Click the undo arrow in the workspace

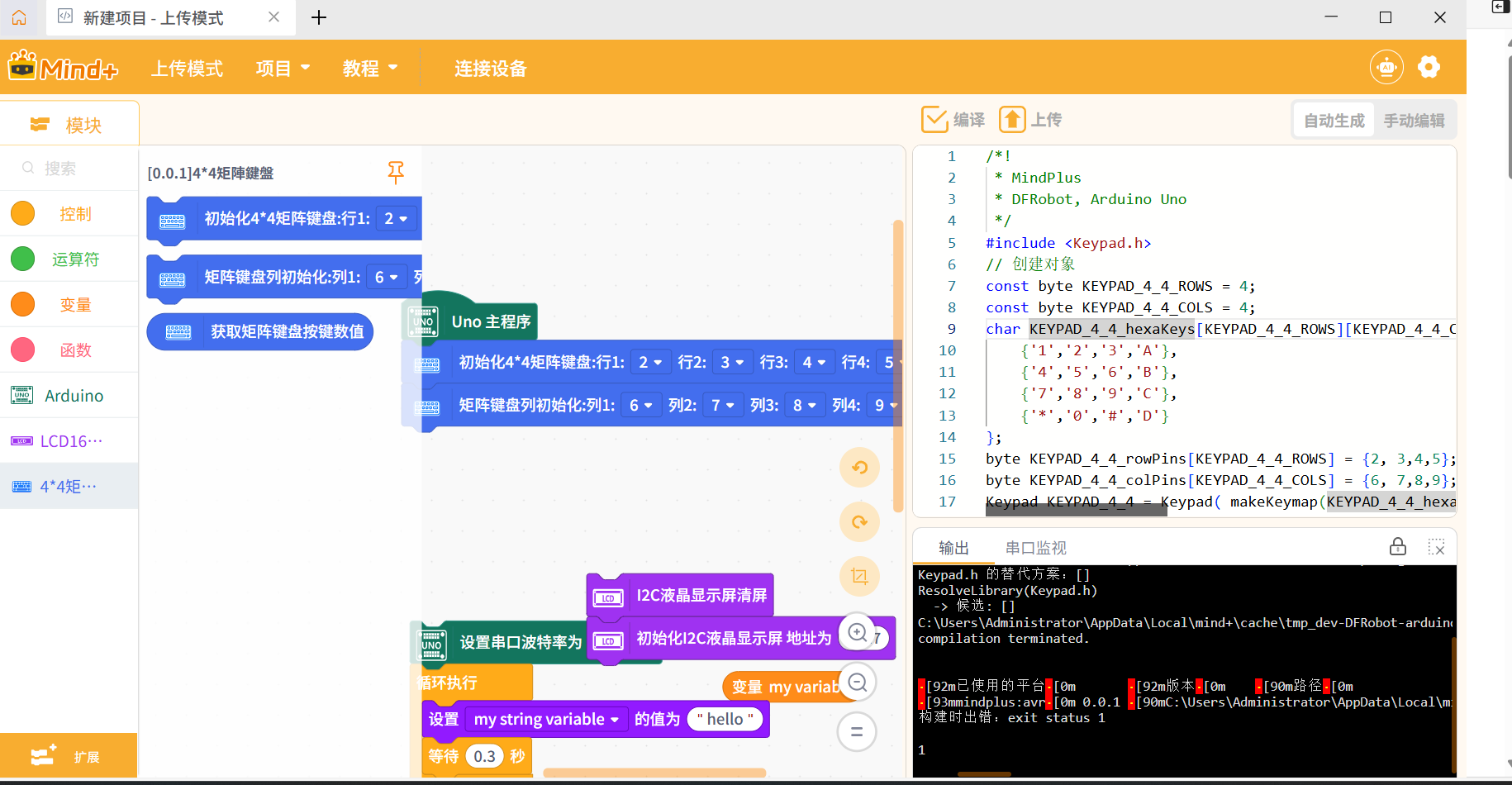(x=859, y=467)
